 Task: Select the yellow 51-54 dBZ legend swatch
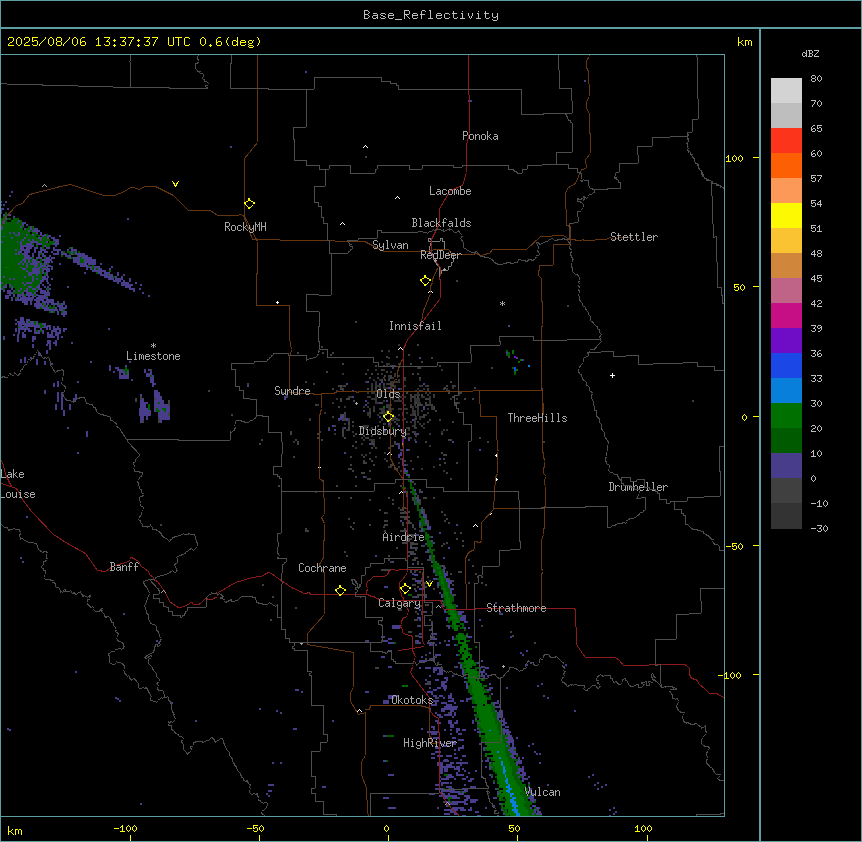coord(786,215)
